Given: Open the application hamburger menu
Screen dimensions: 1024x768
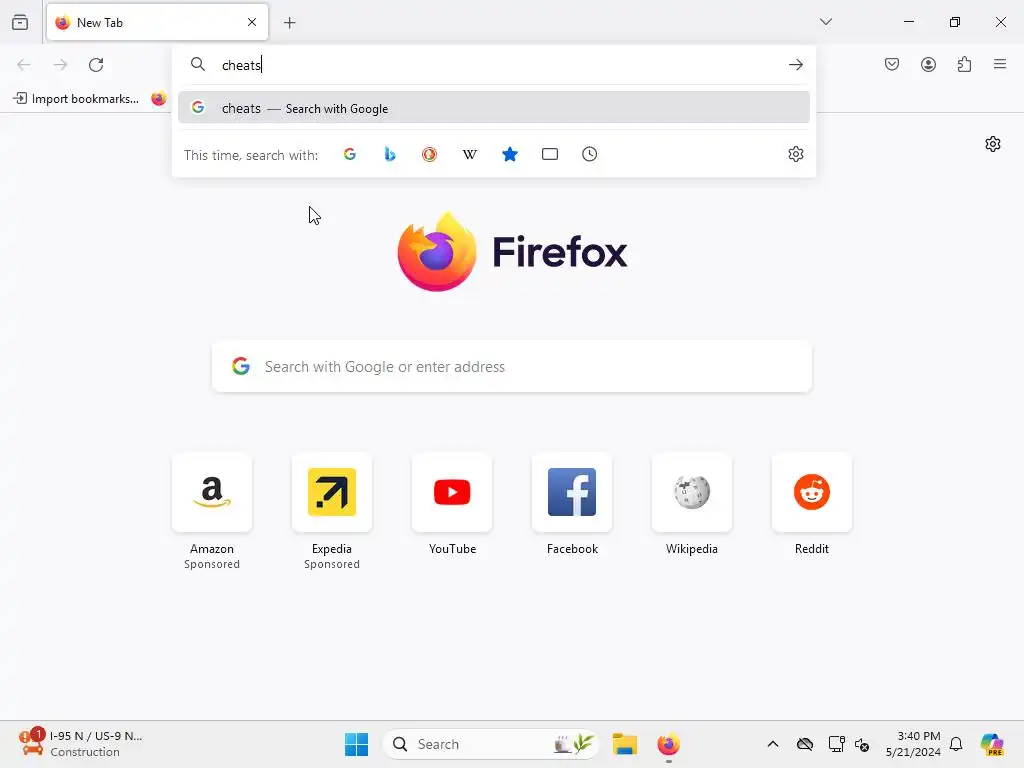Looking at the screenshot, I should click(1000, 64).
